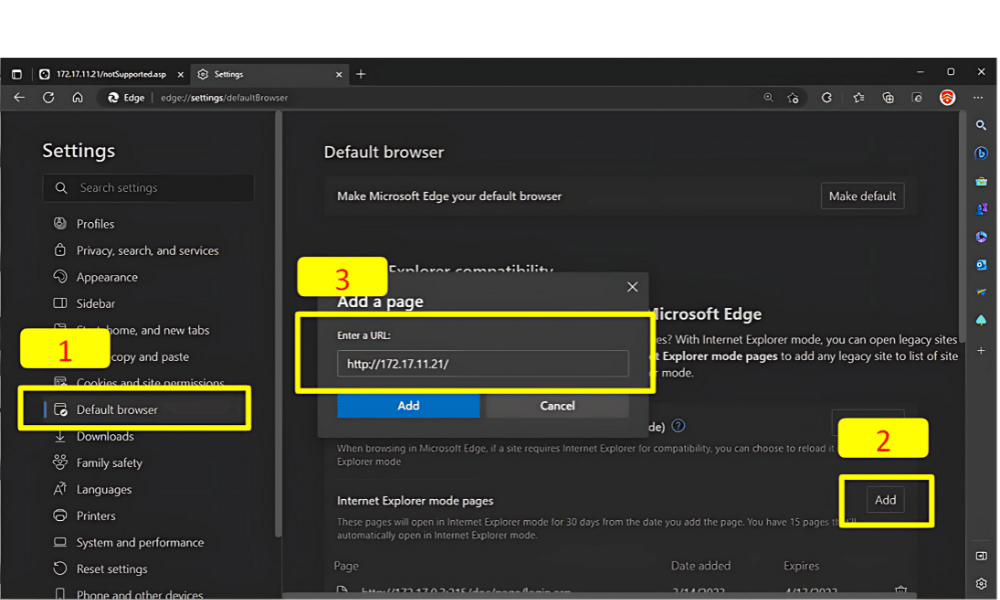Click the sidebar toggle icon above the gear
The height and width of the screenshot is (600, 1000).
click(981, 556)
